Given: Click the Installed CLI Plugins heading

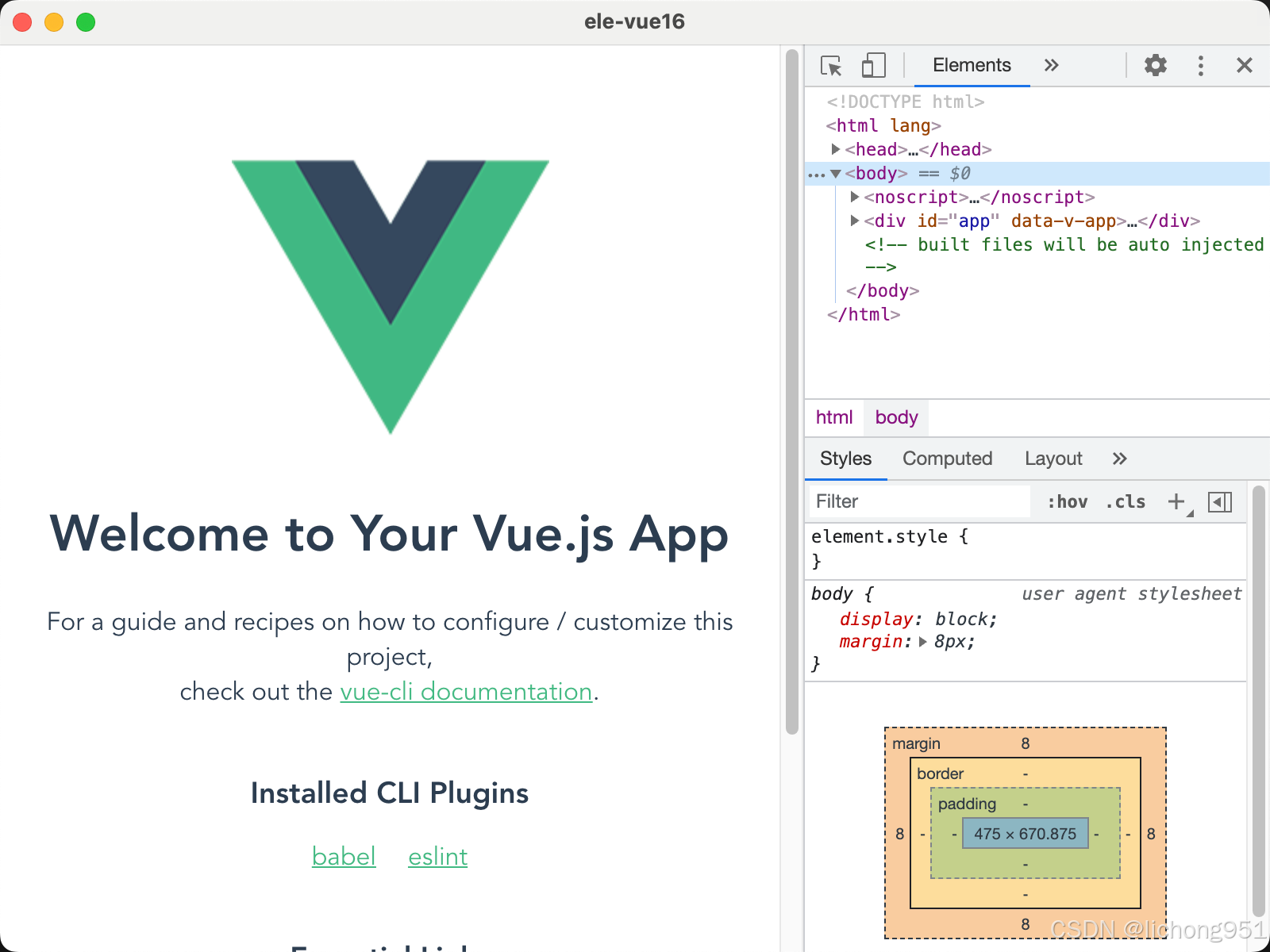Looking at the screenshot, I should (390, 793).
